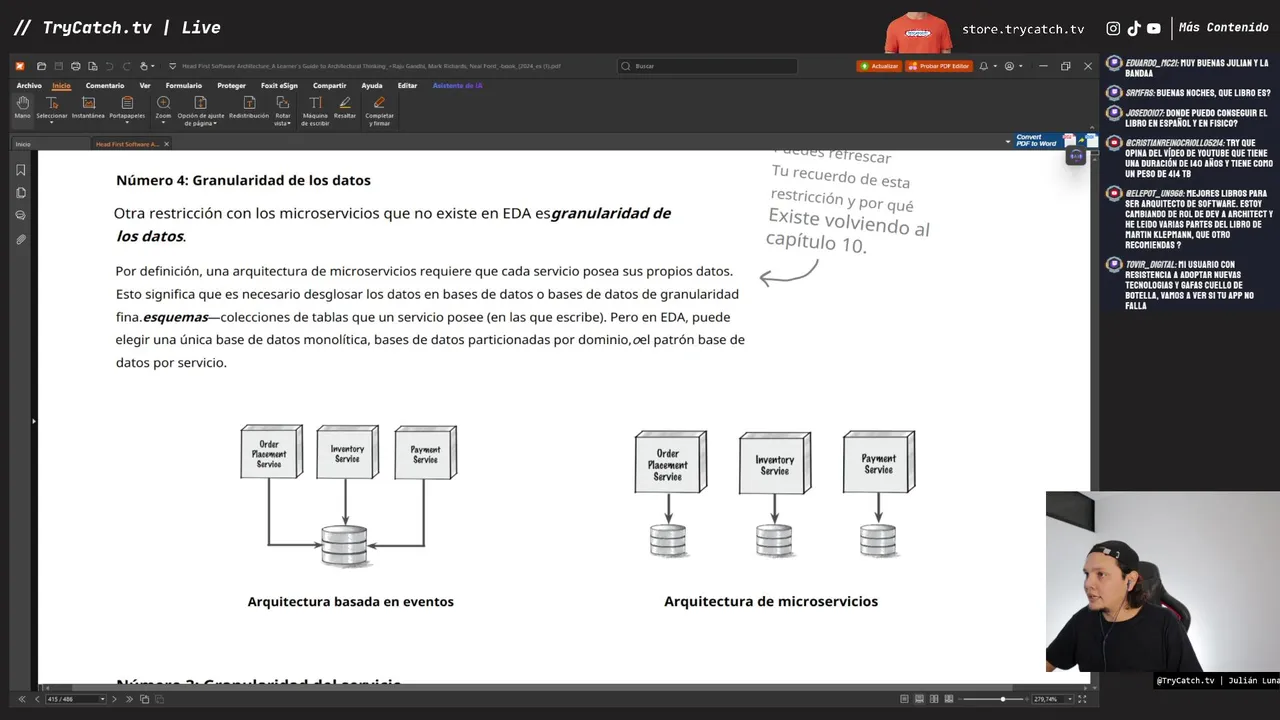
Task: Expand the Portapapeles dropdown arrow
Action: tap(127, 123)
